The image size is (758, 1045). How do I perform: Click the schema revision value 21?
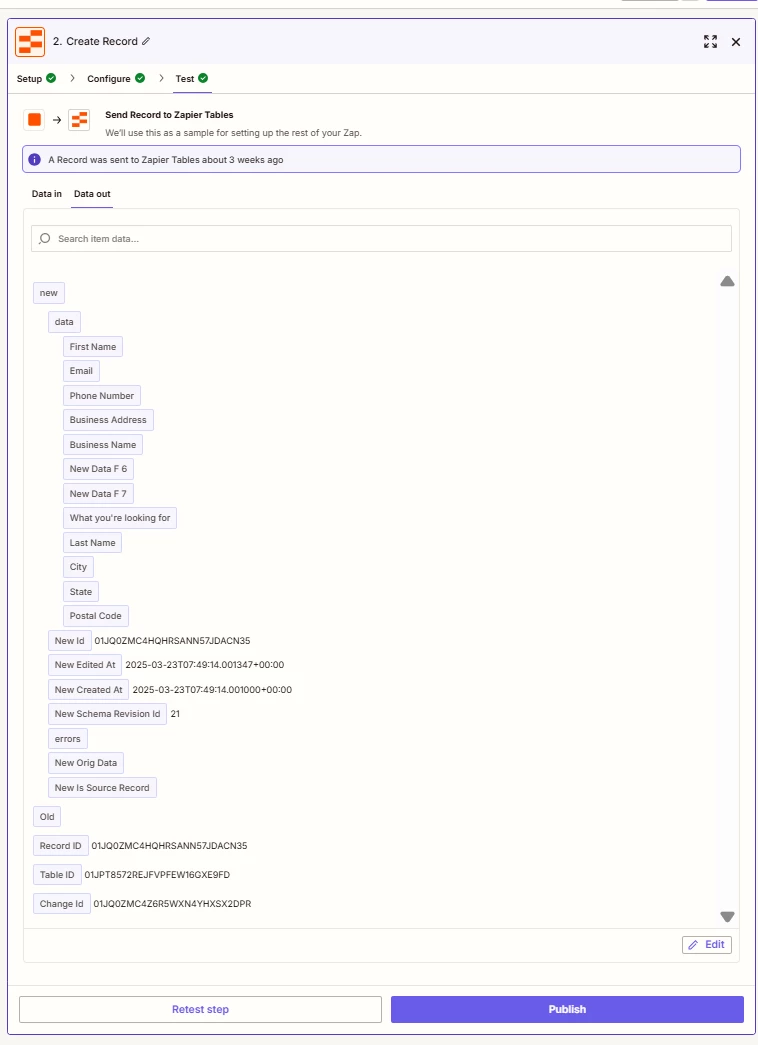pyautogui.click(x=175, y=714)
